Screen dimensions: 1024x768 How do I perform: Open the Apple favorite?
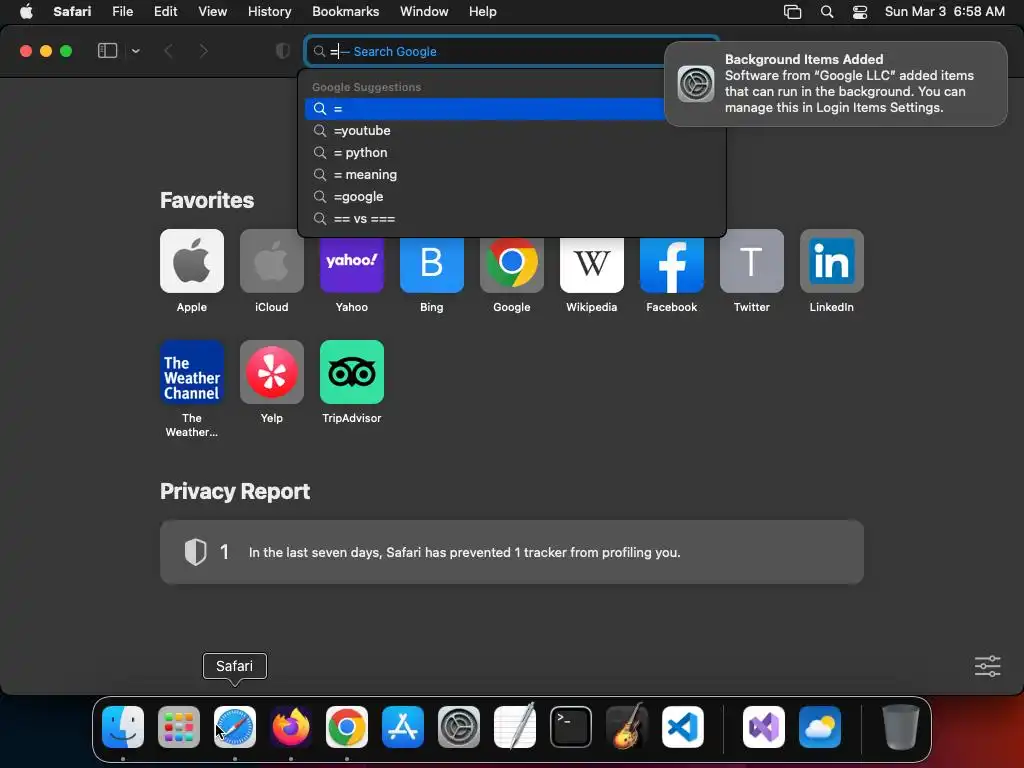coord(191,261)
